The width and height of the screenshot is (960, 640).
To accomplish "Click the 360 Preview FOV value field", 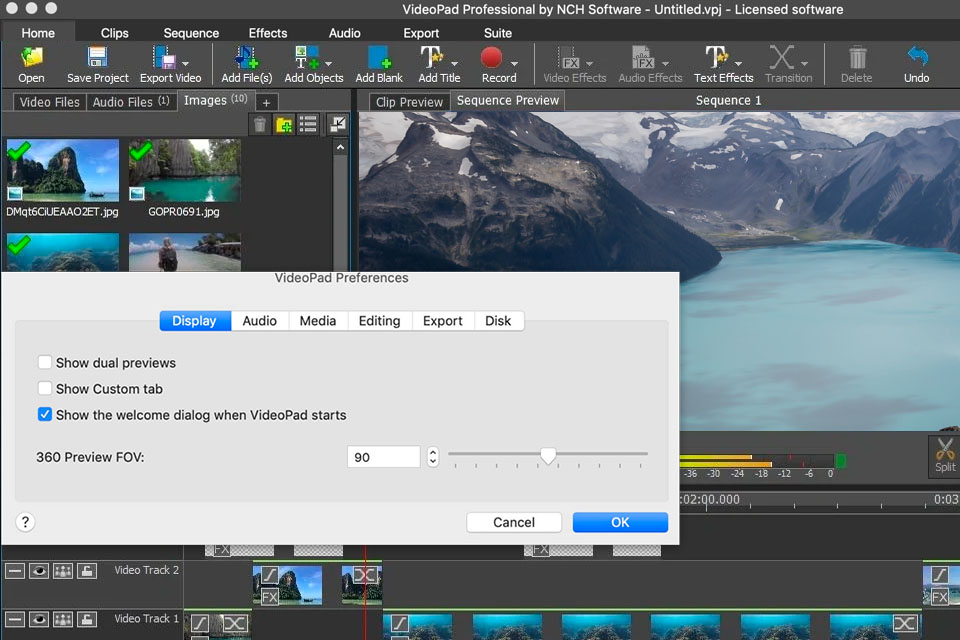I will click(x=383, y=457).
